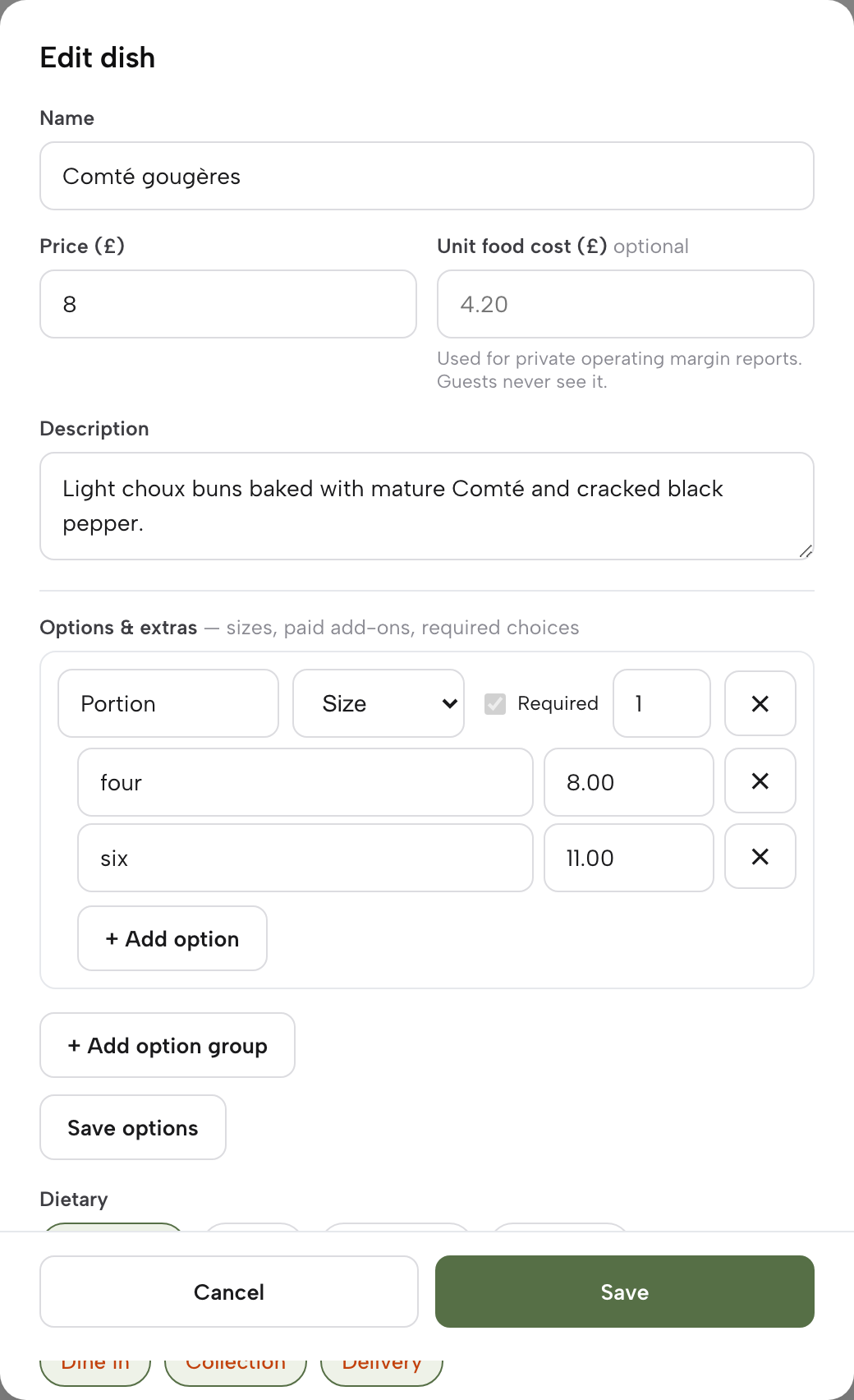Click the Add option button
The image size is (854, 1400).
[x=172, y=938]
